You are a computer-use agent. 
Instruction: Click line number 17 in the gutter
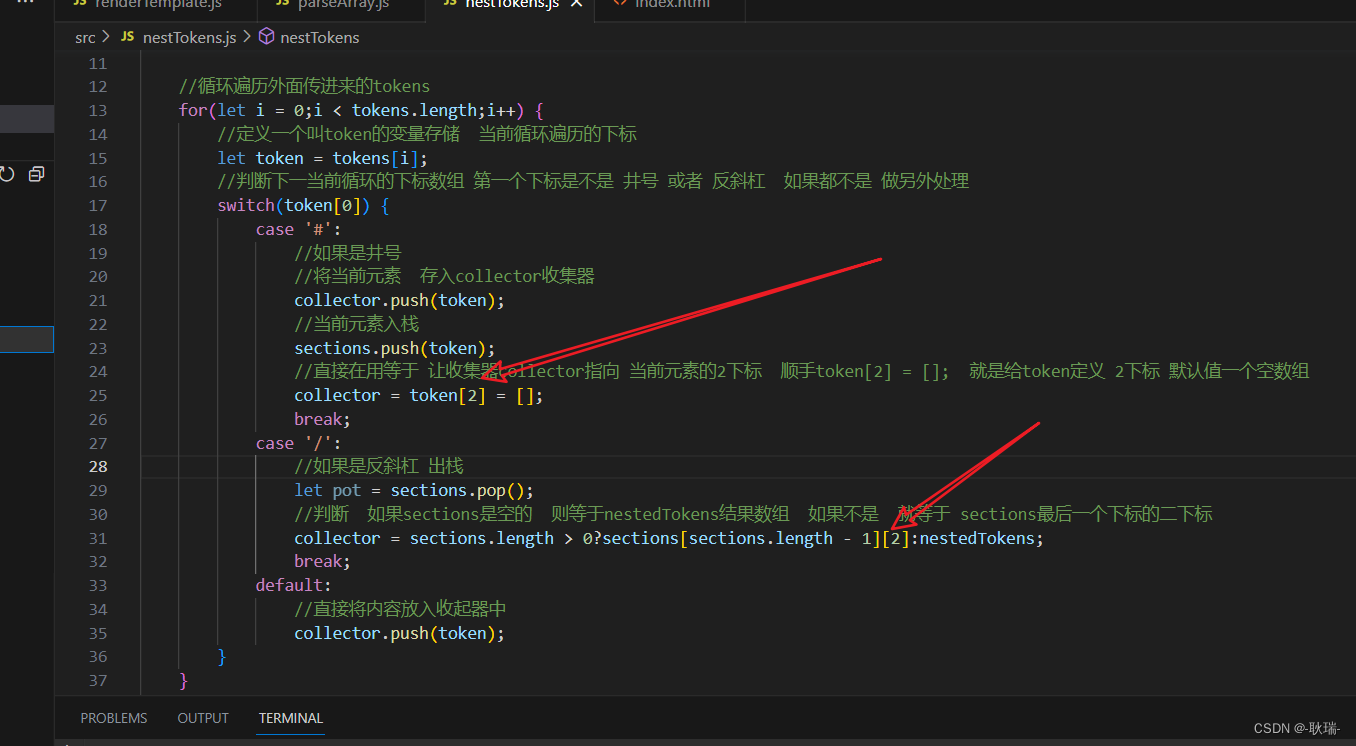[x=98, y=206]
